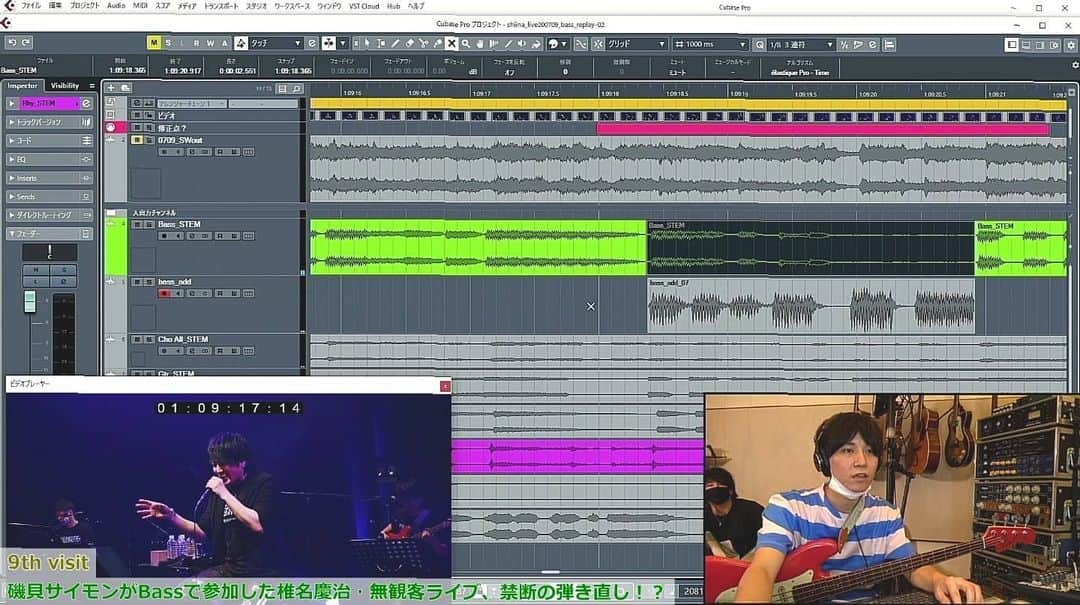Select the pink marker event on 修正点? track
Image resolution: width=1080 pixels, height=605 pixels.
point(822,129)
